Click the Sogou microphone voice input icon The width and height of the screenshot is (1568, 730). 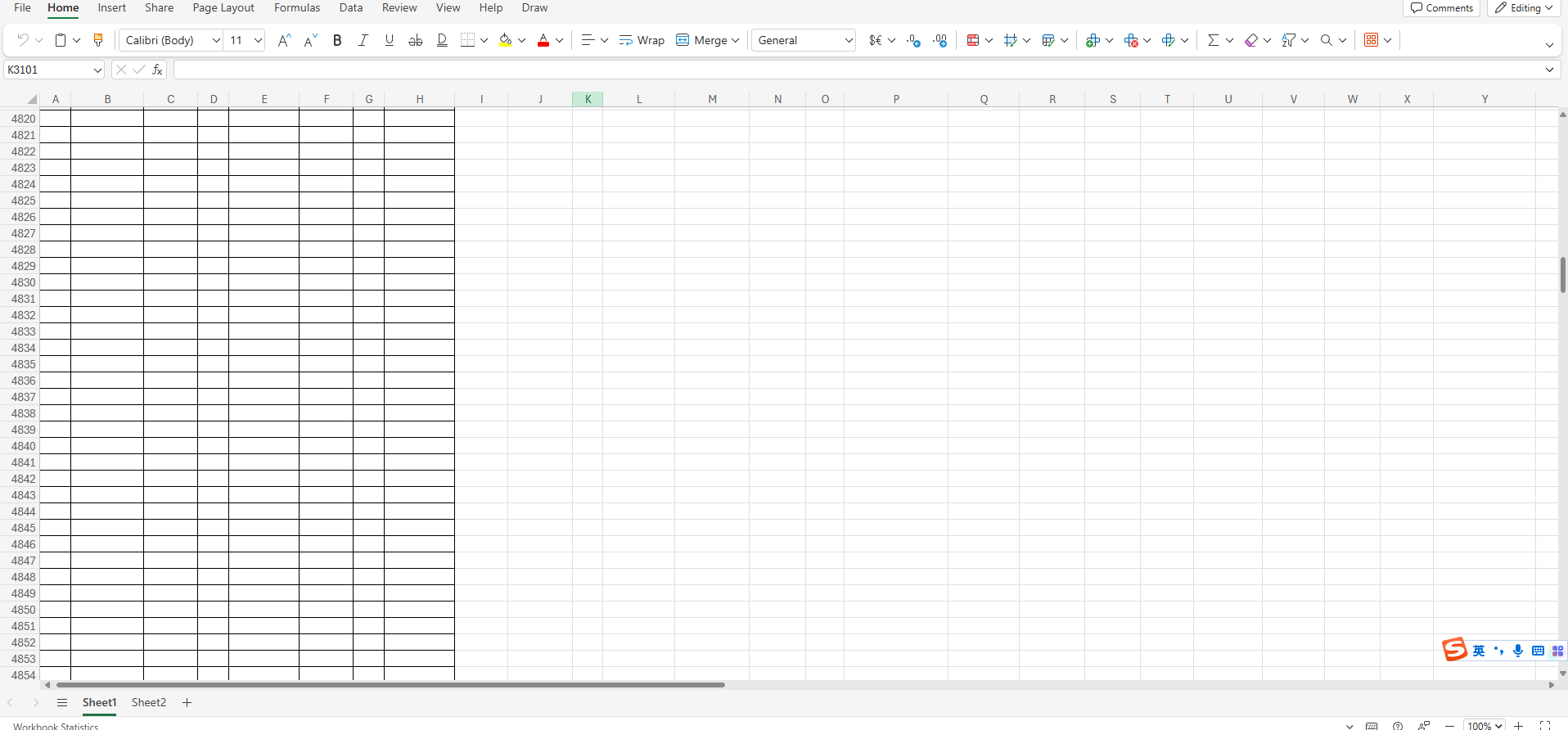coord(1518,651)
